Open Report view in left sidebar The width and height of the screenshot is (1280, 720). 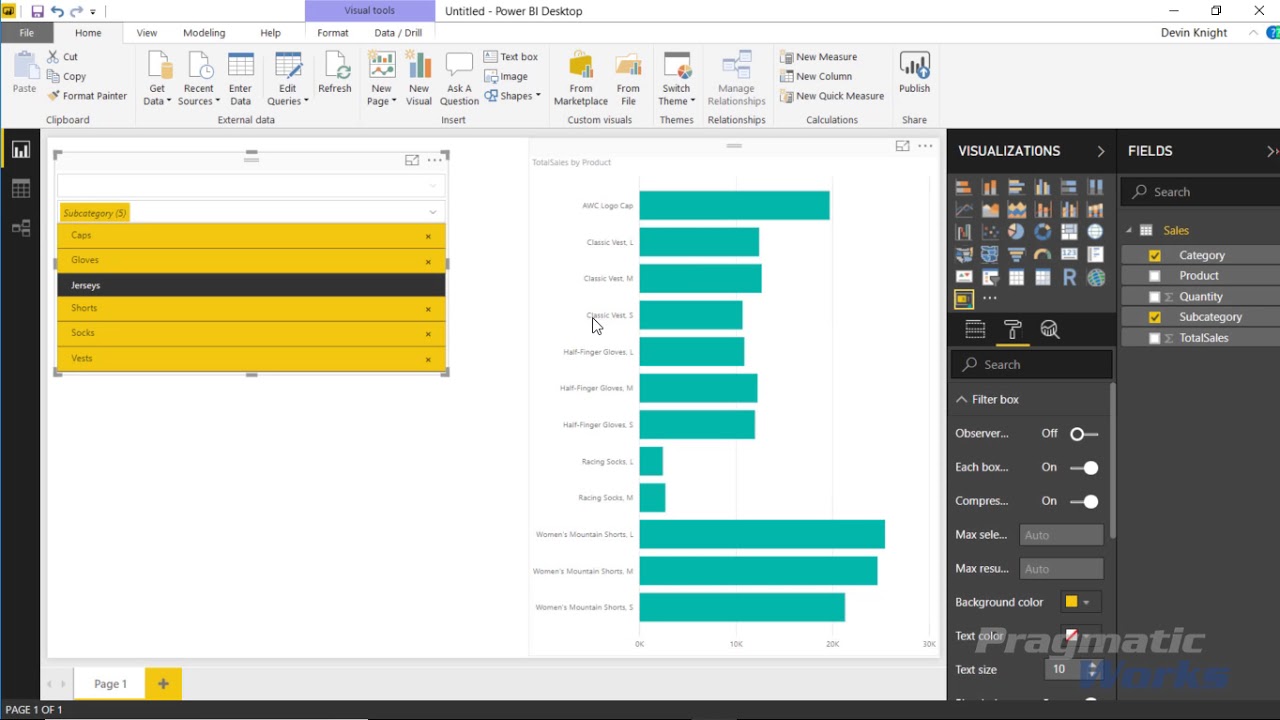point(21,150)
